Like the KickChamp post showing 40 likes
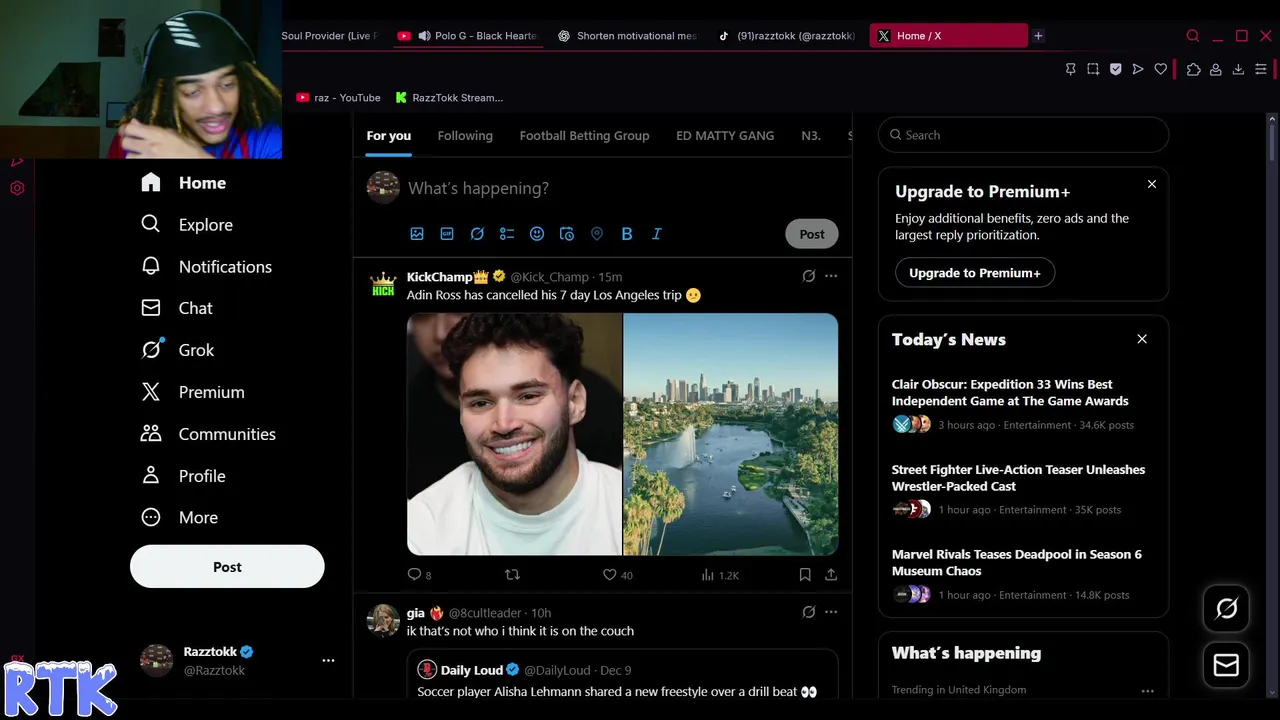The width and height of the screenshot is (1280, 720). click(609, 574)
